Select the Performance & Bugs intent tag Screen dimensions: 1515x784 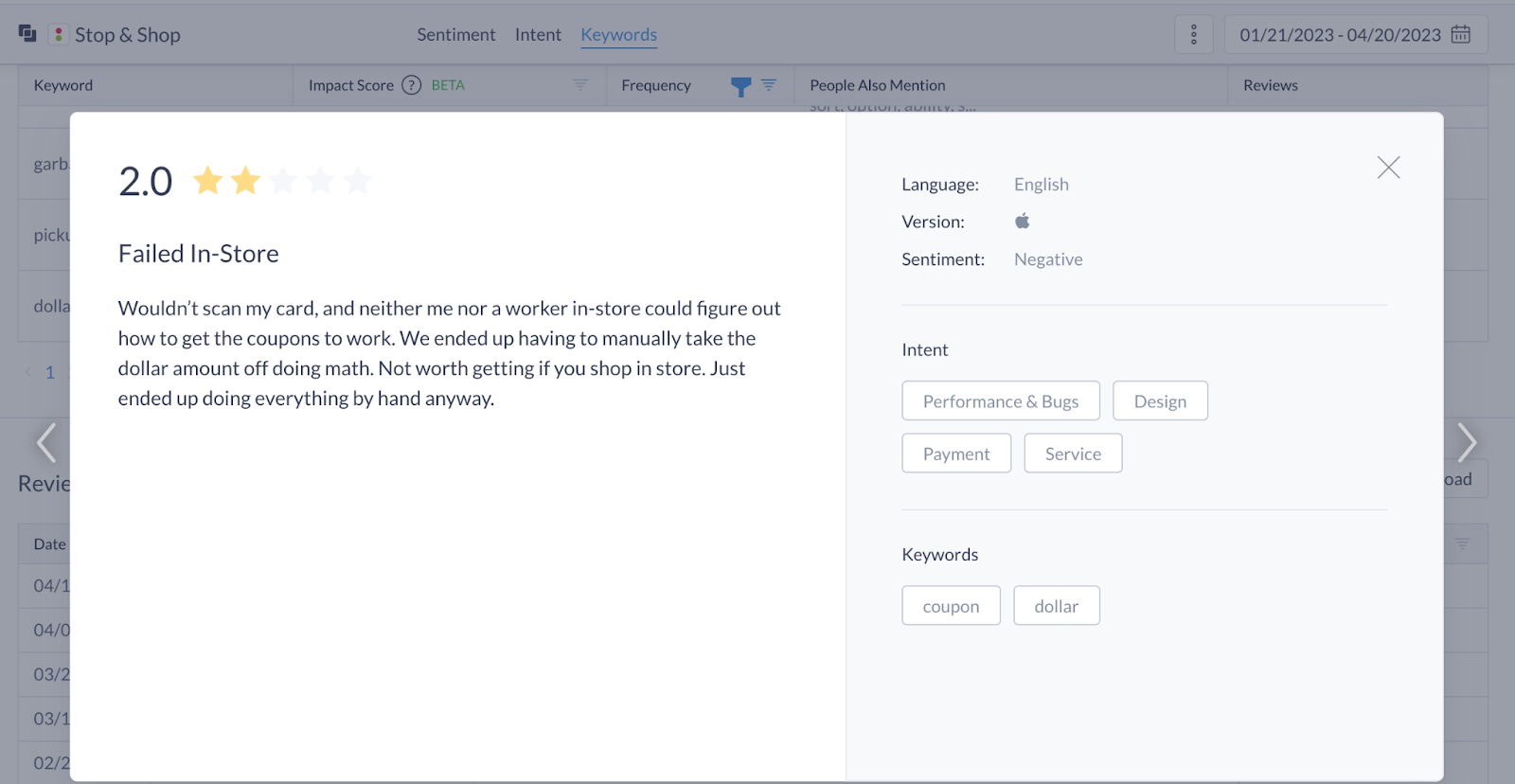point(1001,401)
